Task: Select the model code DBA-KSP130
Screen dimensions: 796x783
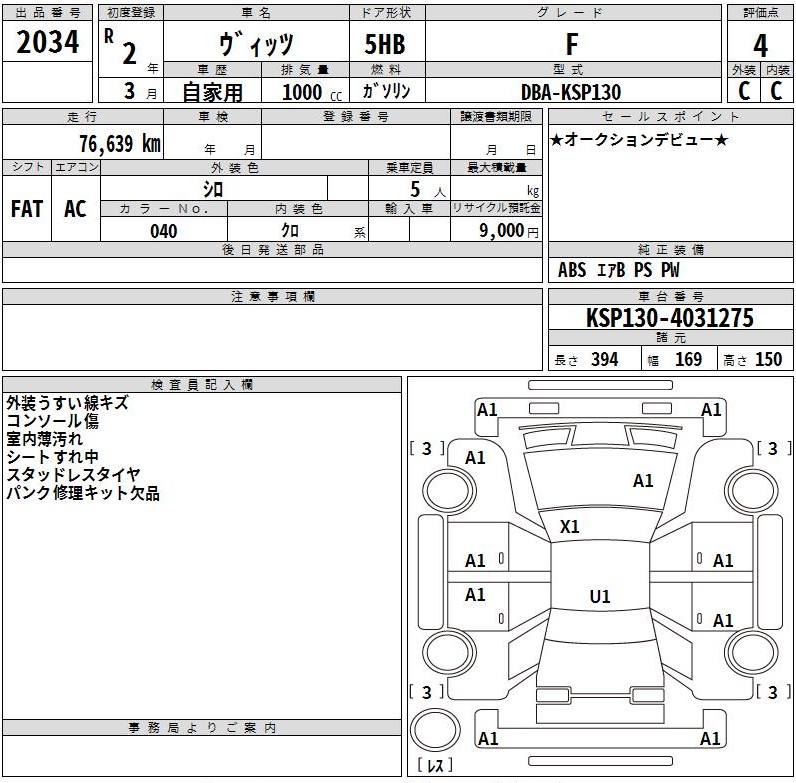Action: (571, 92)
